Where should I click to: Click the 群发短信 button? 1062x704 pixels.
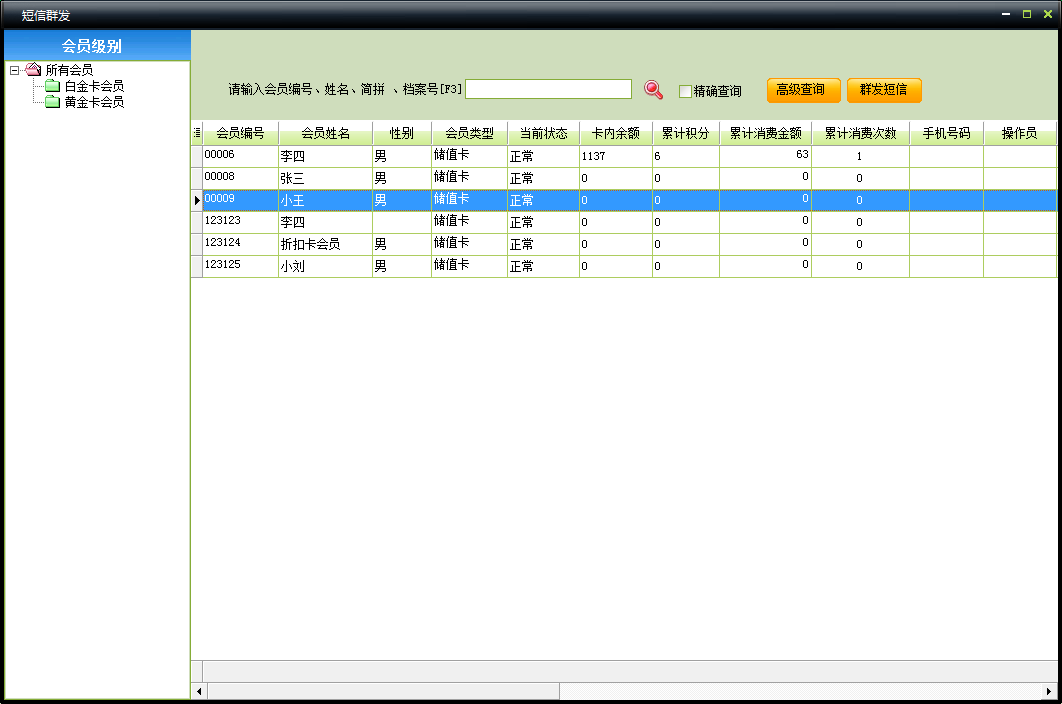[x=884, y=90]
